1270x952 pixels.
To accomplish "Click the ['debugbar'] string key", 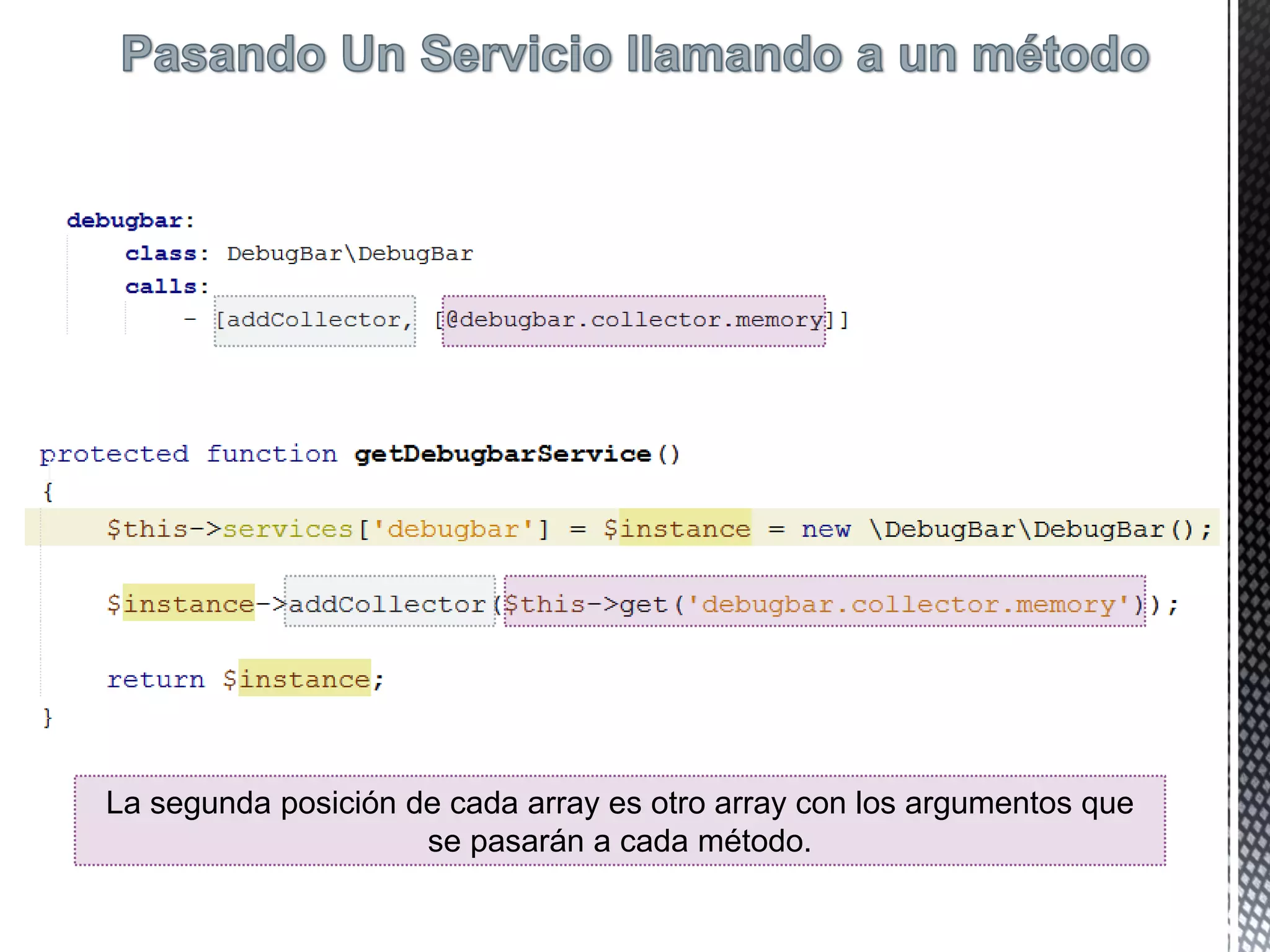I will point(453,529).
